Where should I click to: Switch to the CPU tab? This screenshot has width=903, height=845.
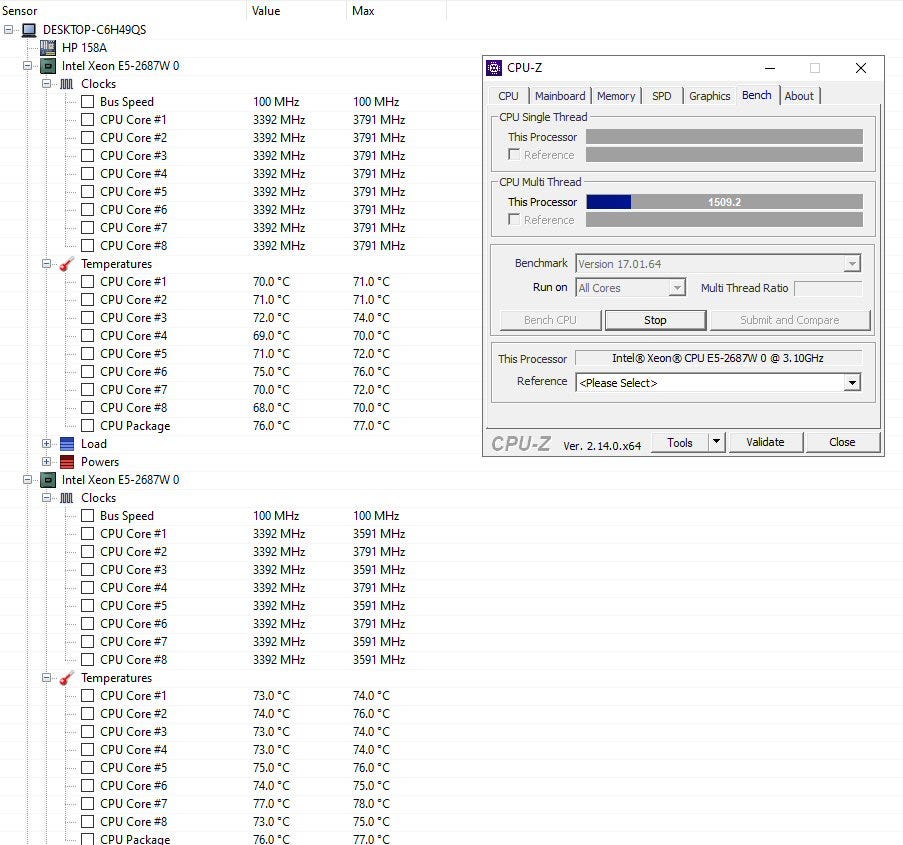(x=509, y=96)
